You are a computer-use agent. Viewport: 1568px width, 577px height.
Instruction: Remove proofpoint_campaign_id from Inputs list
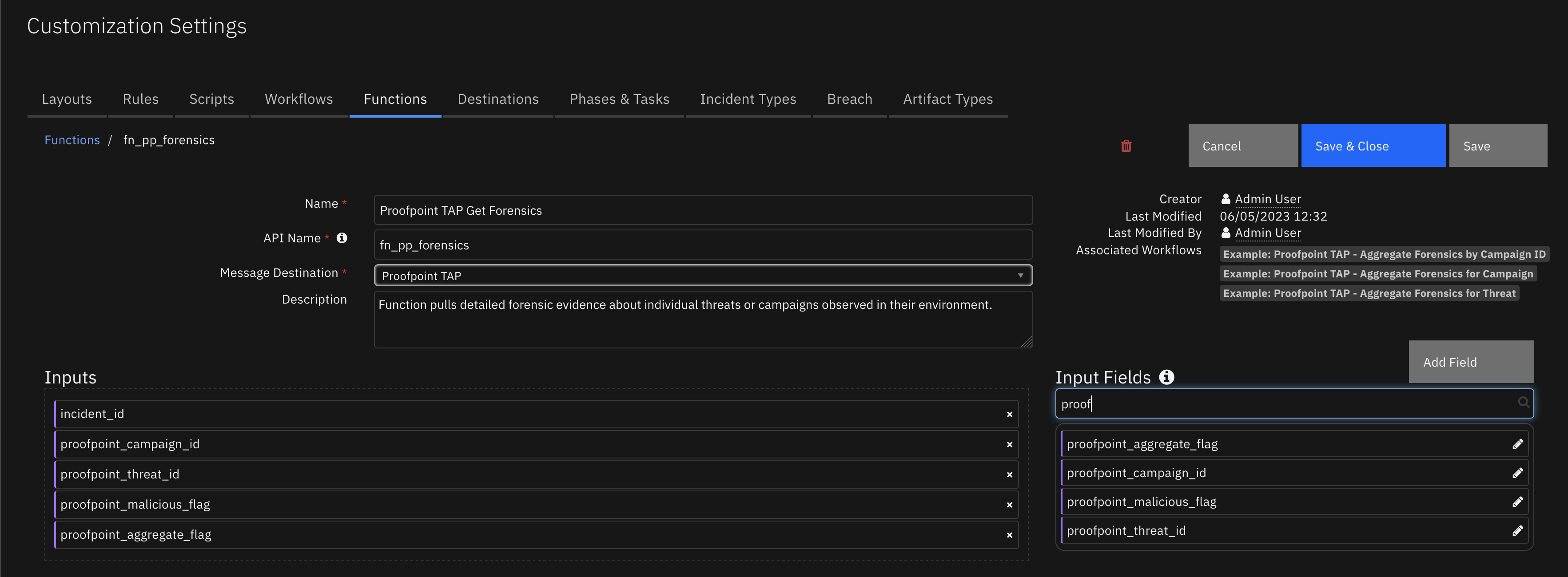pyautogui.click(x=1009, y=445)
